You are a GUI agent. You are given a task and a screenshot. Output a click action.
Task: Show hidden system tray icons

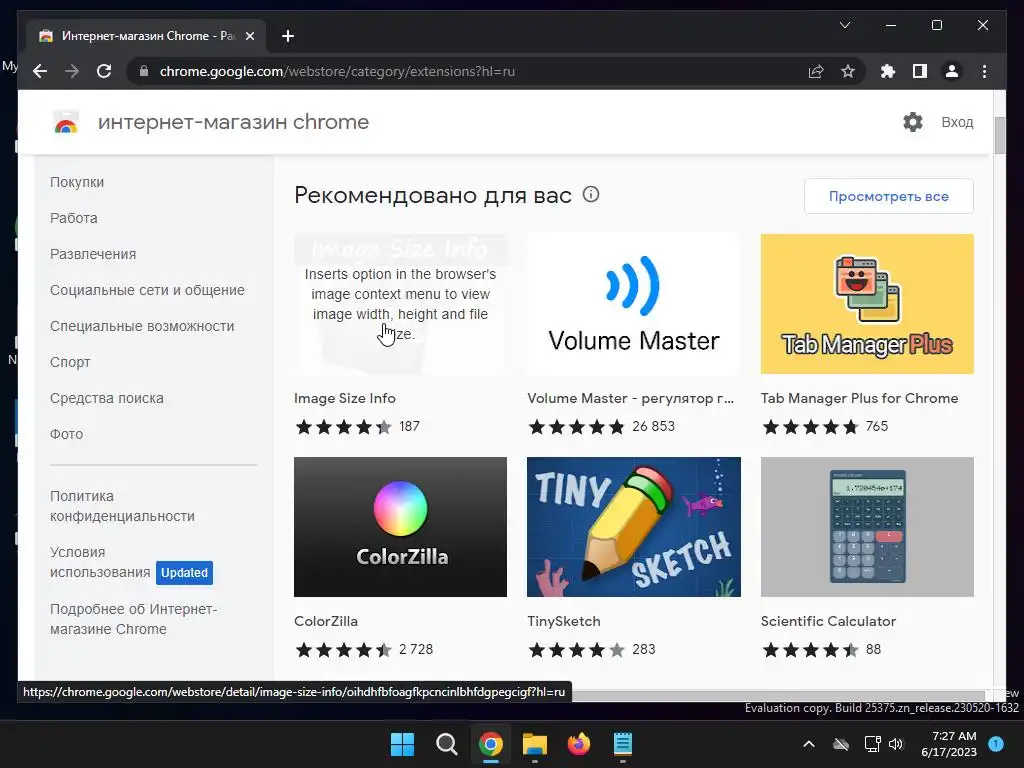click(808, 744)
